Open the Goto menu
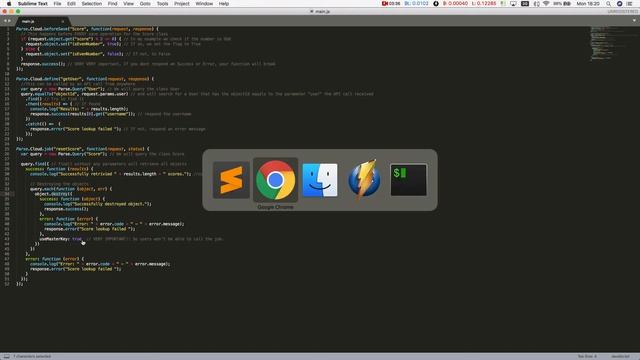The image size is (640, 360). coord(145,4)
